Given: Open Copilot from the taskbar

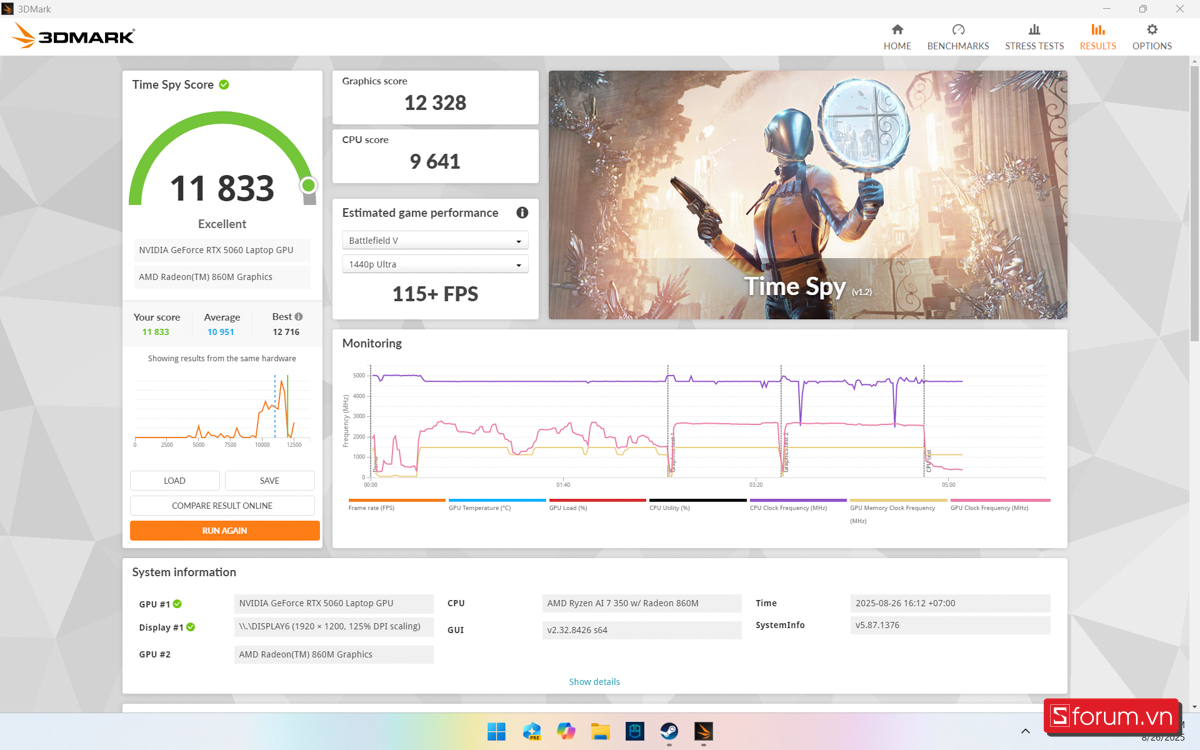Looking at the screenshot, I should tap(566, 732).
